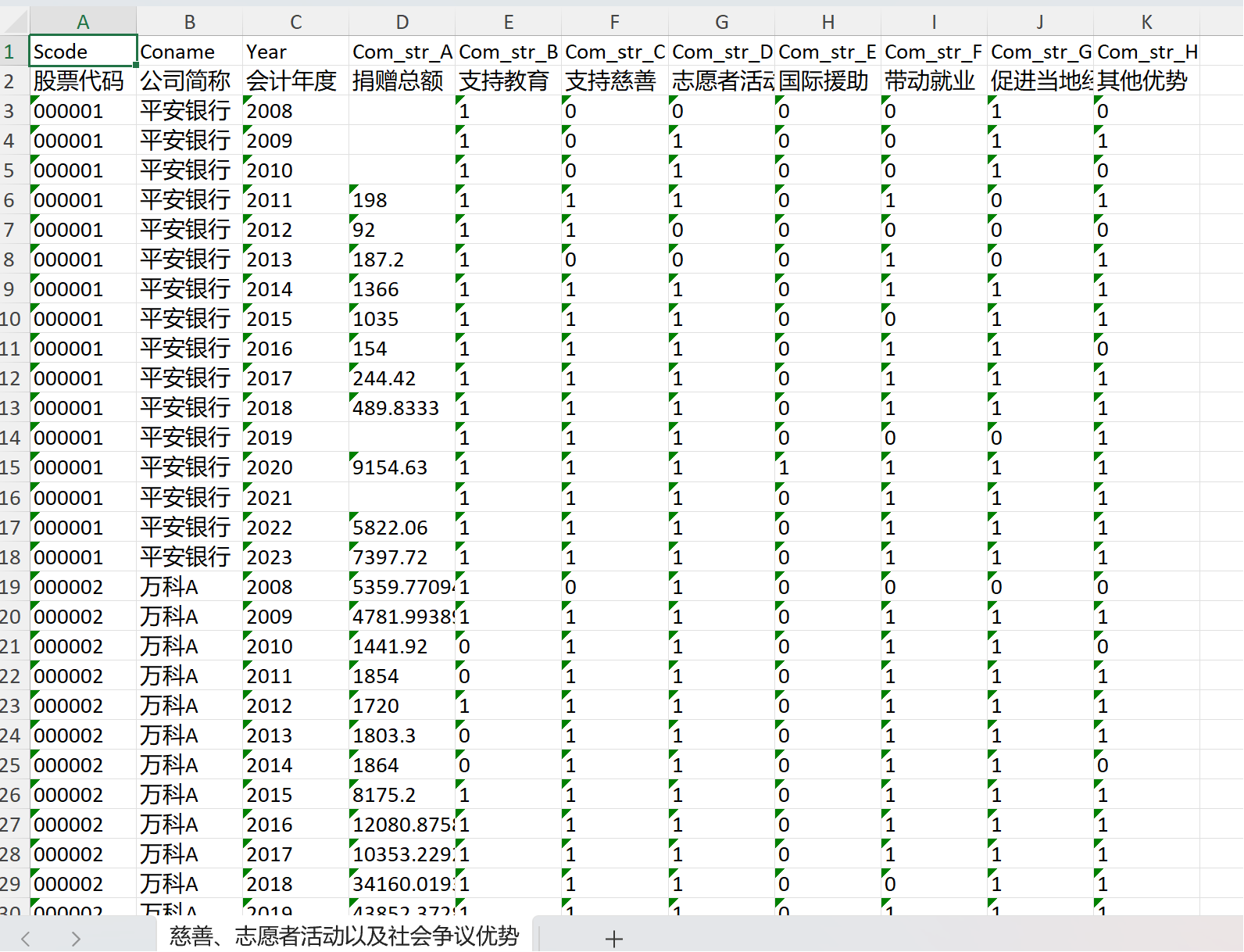Click the 其他优势 label cell
The height and width of the screenshot is (952, 1244).
[1147, 81]
